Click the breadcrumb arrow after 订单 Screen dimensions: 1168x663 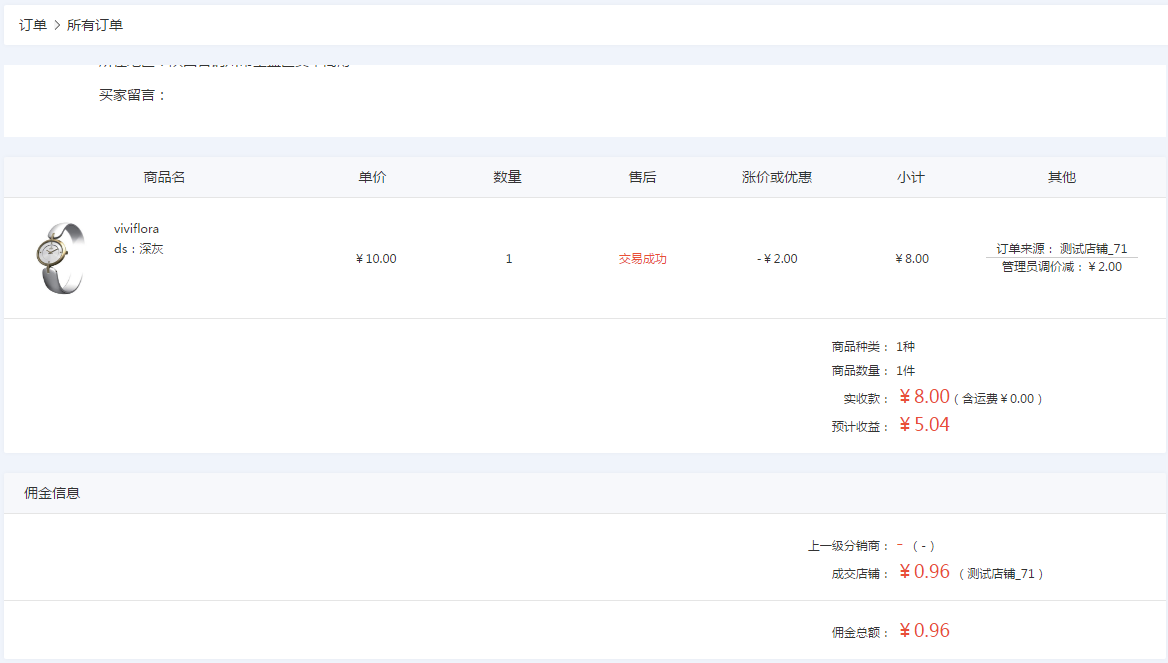(x=57, y=25)
